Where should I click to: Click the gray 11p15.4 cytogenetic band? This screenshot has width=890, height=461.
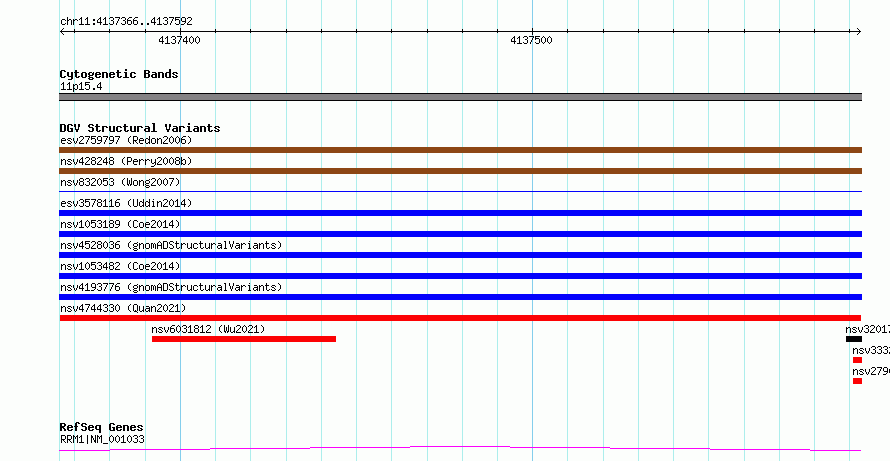(460, 97)
